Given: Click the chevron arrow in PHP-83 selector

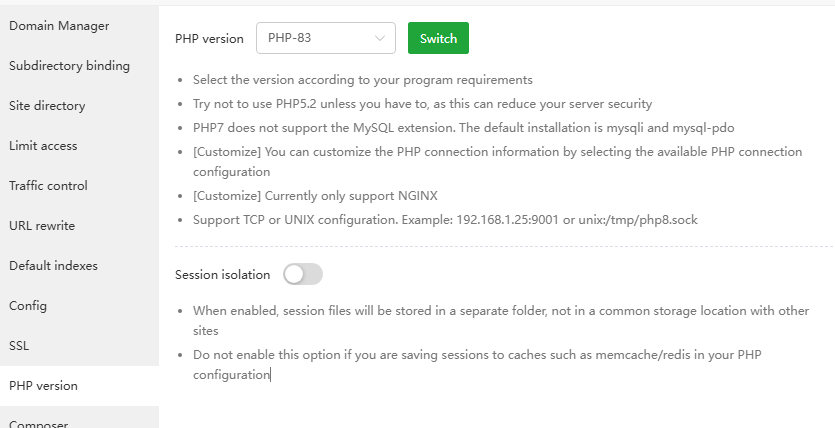Looking at the screenshot, I should click(x=380, y=39).
